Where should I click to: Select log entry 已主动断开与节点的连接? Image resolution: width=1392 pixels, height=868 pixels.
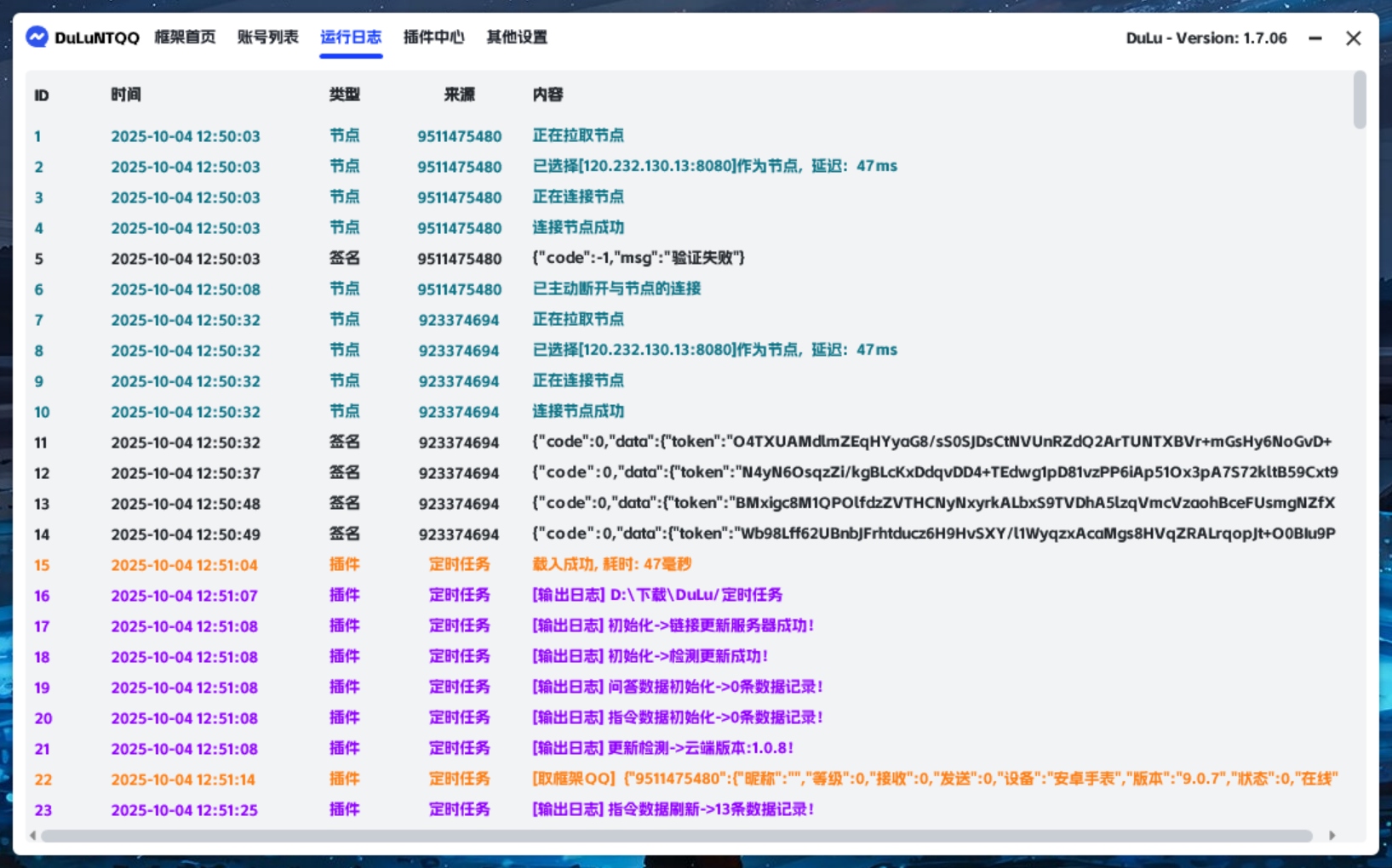click(616, 288)
